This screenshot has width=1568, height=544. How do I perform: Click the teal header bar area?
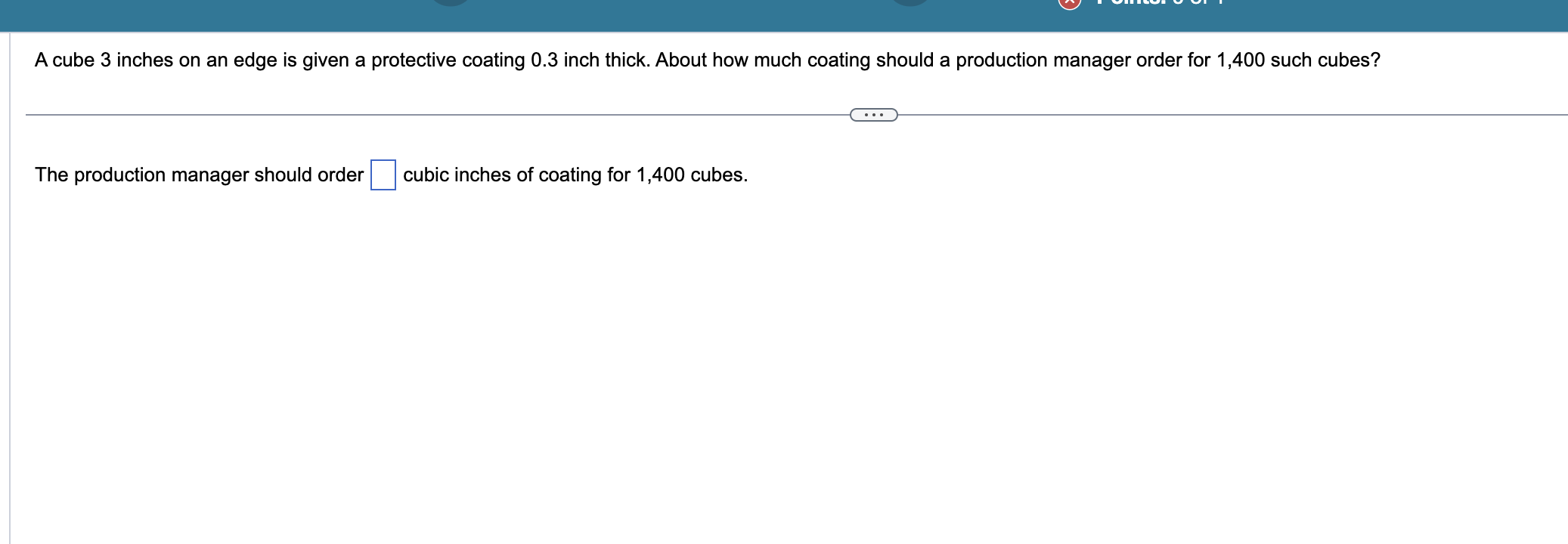pyautogui.click(x=756, y=14)
